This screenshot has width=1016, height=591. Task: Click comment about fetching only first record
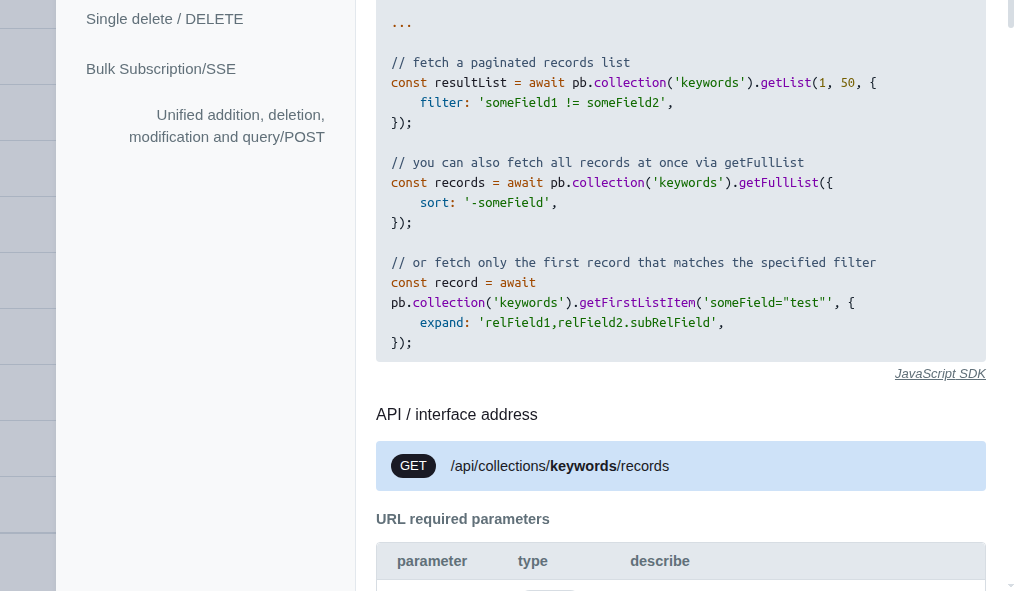(x=633, y=262)
